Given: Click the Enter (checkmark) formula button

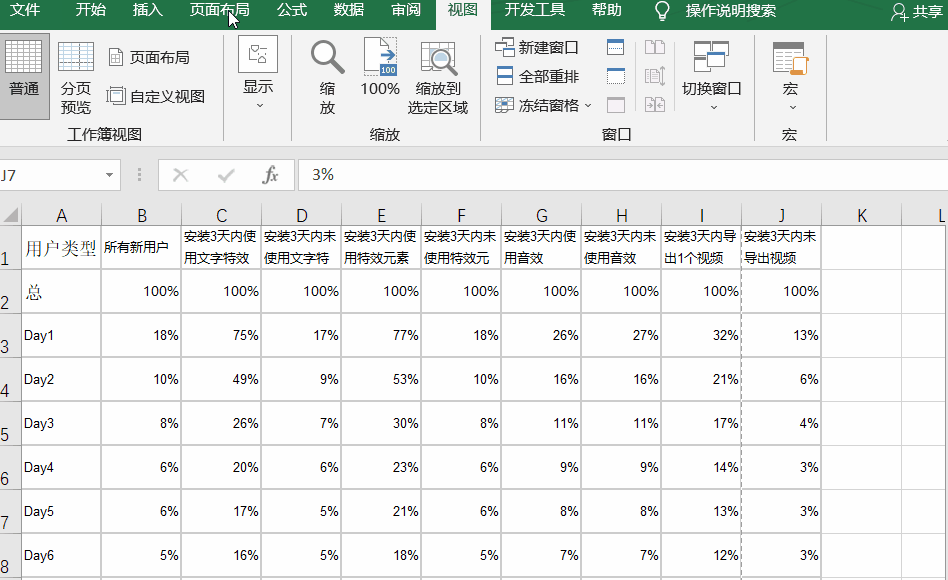Looking at the screenshot, I should click(x=226, y=175).
